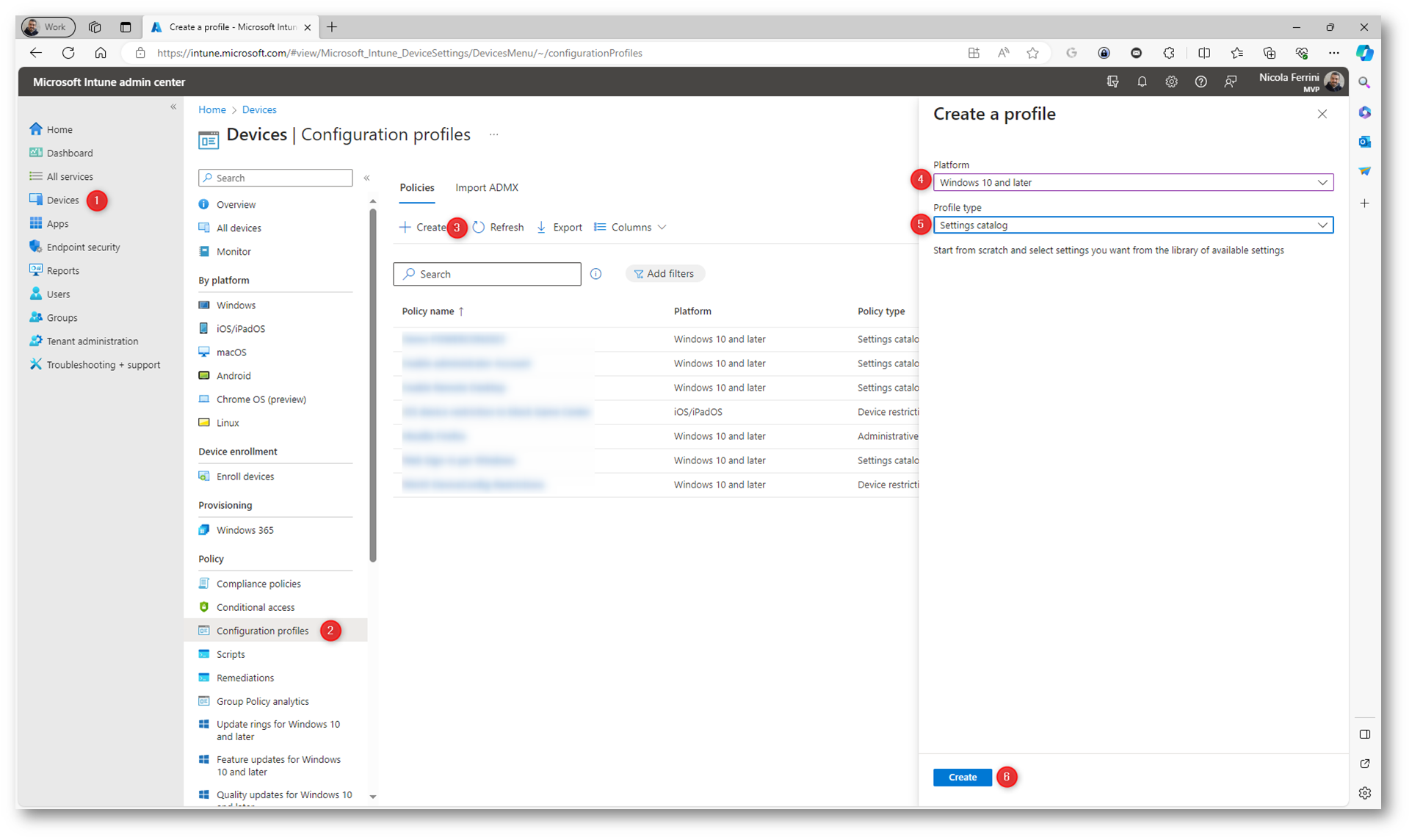Add page to favorites star icon
This screenshot has width=1412, height=840.
tap(1032, 53)
